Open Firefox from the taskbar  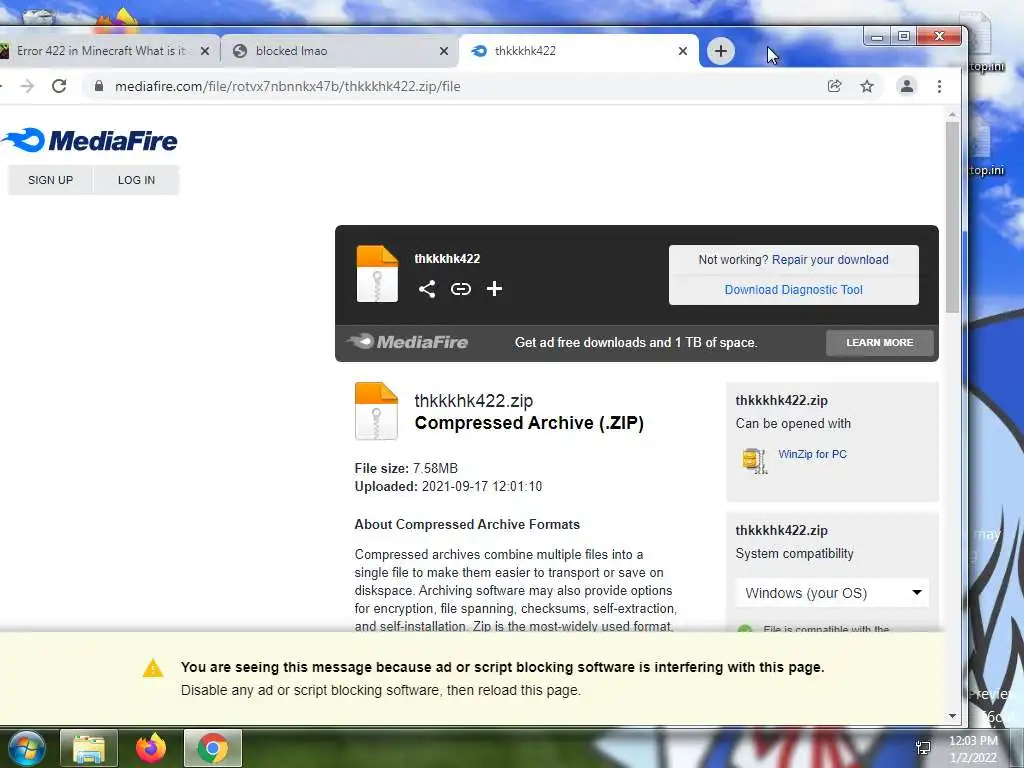pos(151,748)
